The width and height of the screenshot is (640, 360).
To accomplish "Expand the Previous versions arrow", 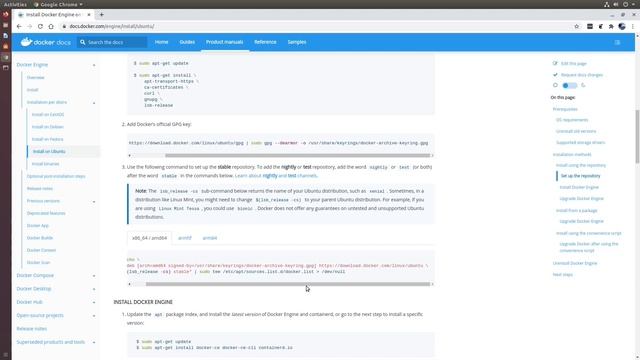I will click(x=94, y=201).
